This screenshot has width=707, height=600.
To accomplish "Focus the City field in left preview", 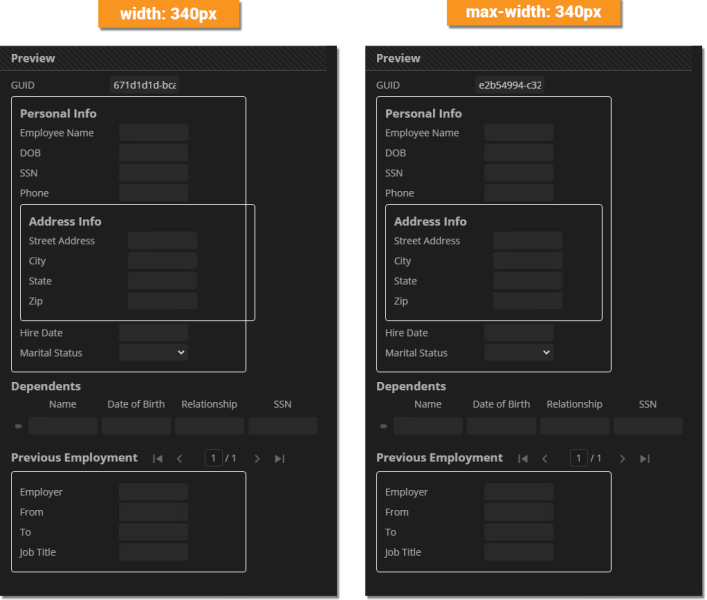I will click(163, 261).
